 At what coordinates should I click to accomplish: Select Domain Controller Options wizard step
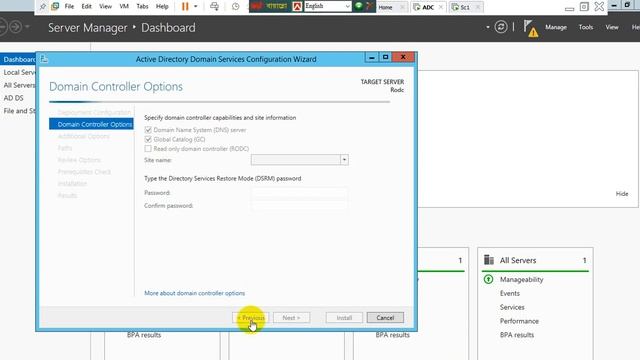[x=91, y=124]
